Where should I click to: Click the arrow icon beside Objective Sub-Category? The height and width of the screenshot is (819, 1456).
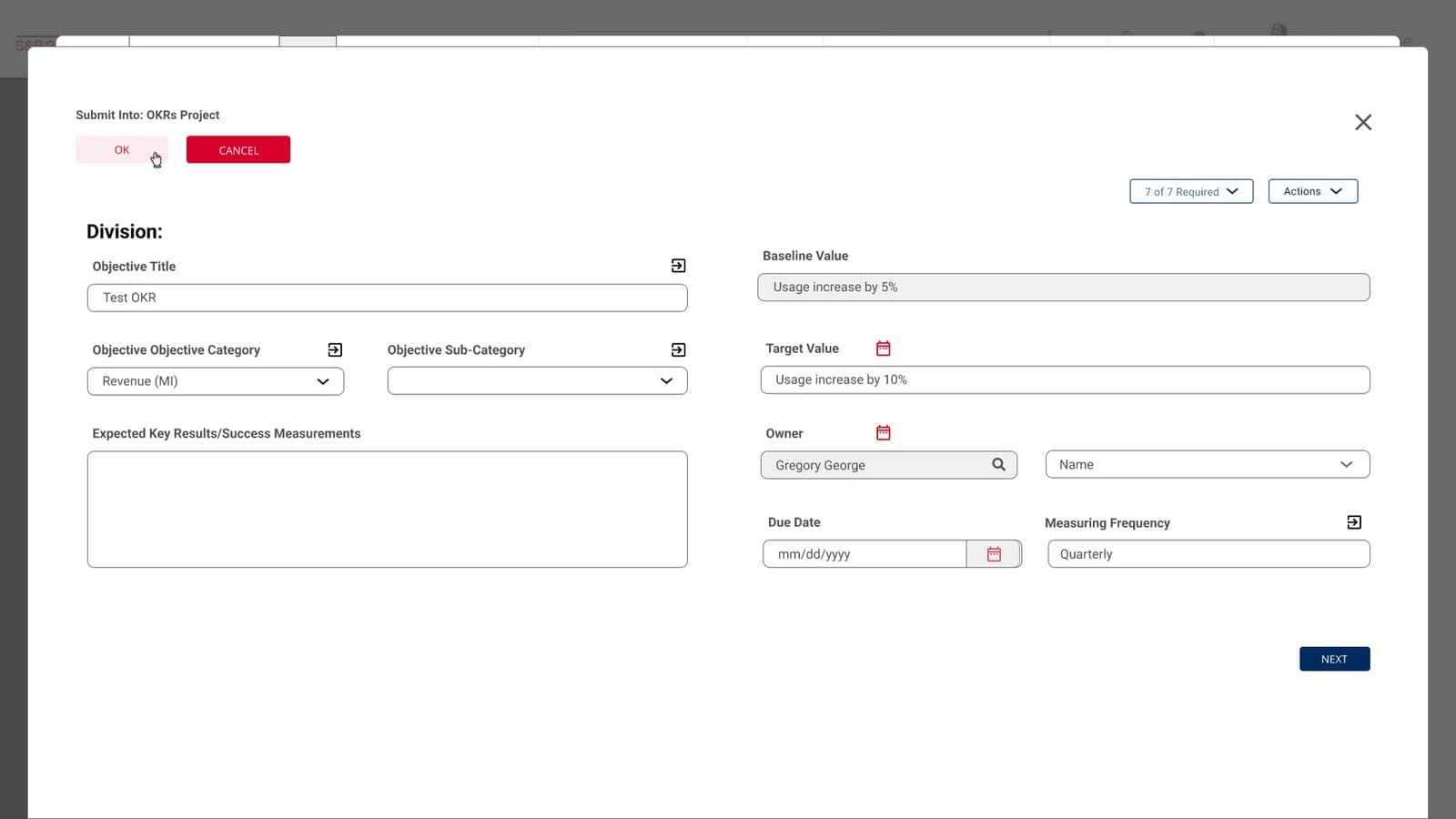[x=678, y=349]
